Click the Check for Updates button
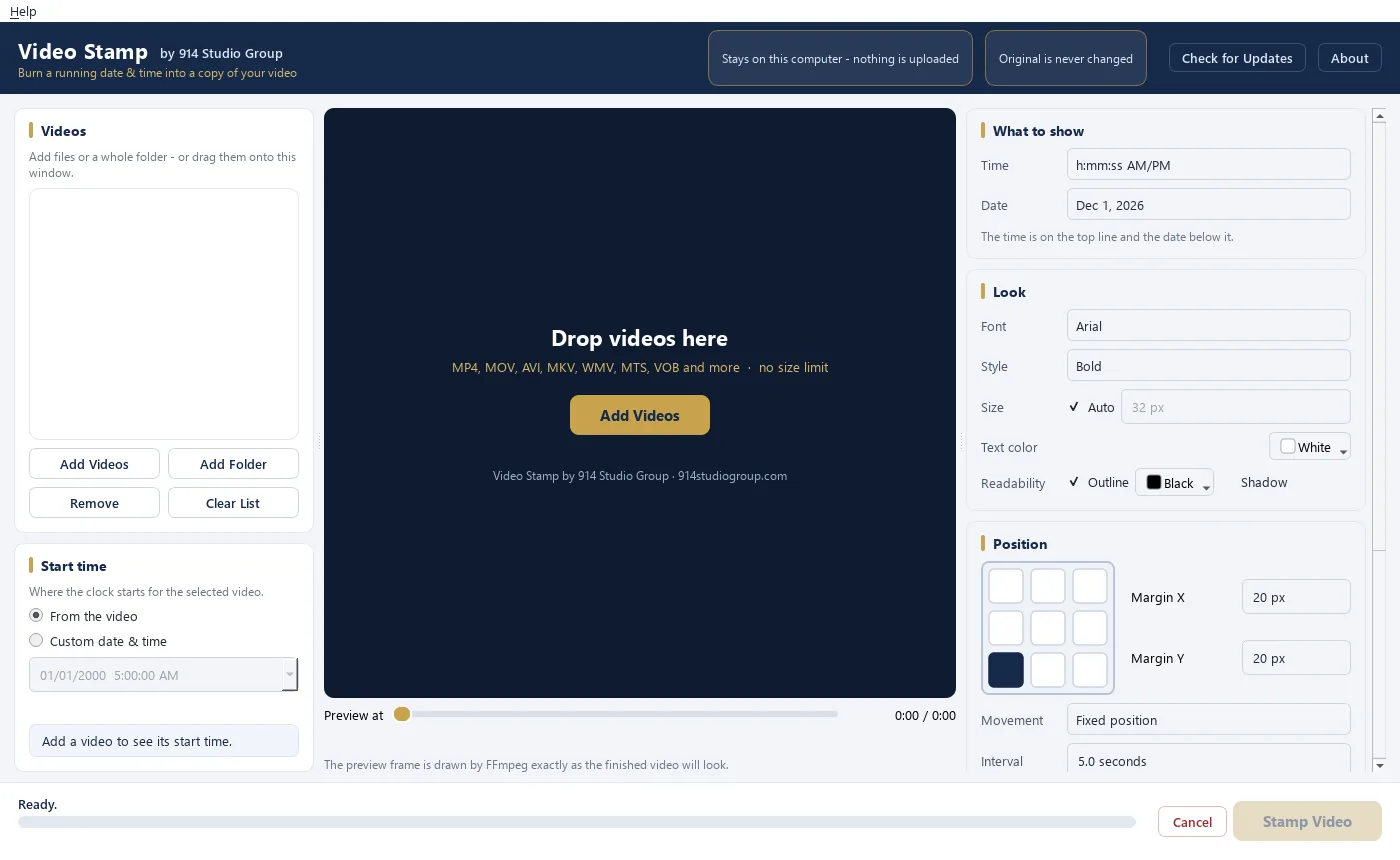This screenshot has width=1400, height=860. tap(1237, 58)
